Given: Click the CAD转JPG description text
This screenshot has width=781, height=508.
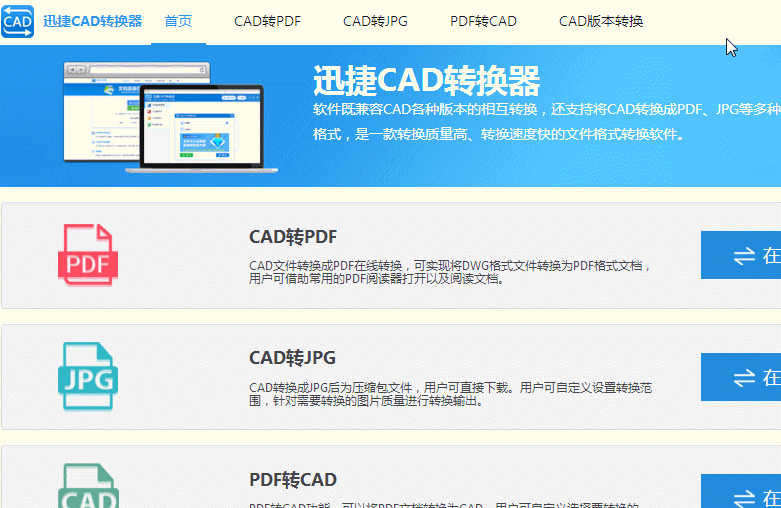Looking at the screenshot, I should (450, 394).
